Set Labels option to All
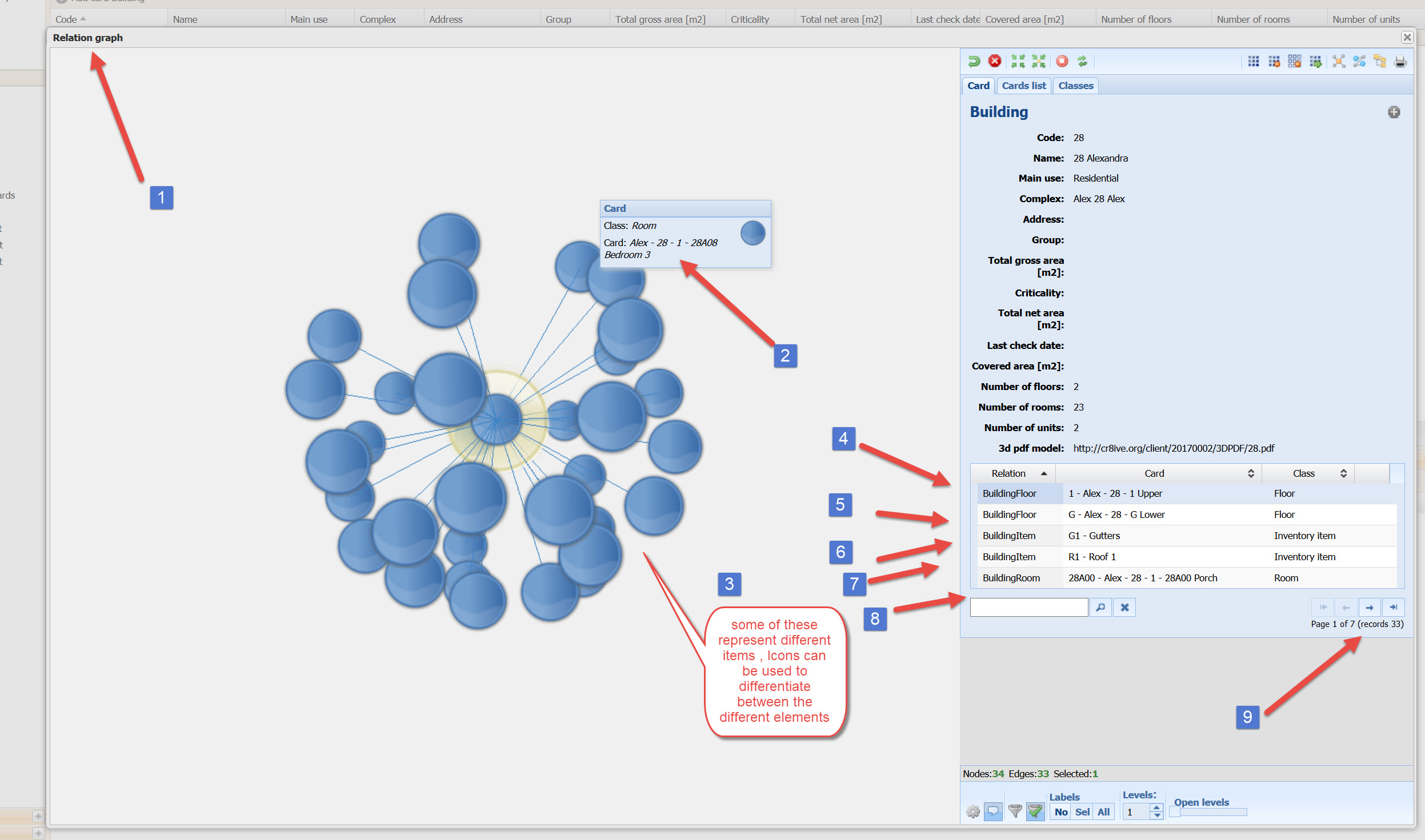This screenshot has height=840, width=1425. 1103,812
